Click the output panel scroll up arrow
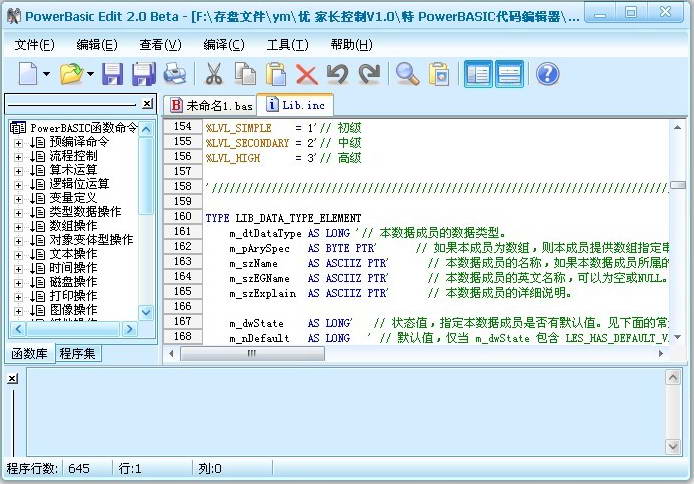The width and height of the screenshot is (694, 484). tap(673, 377)
